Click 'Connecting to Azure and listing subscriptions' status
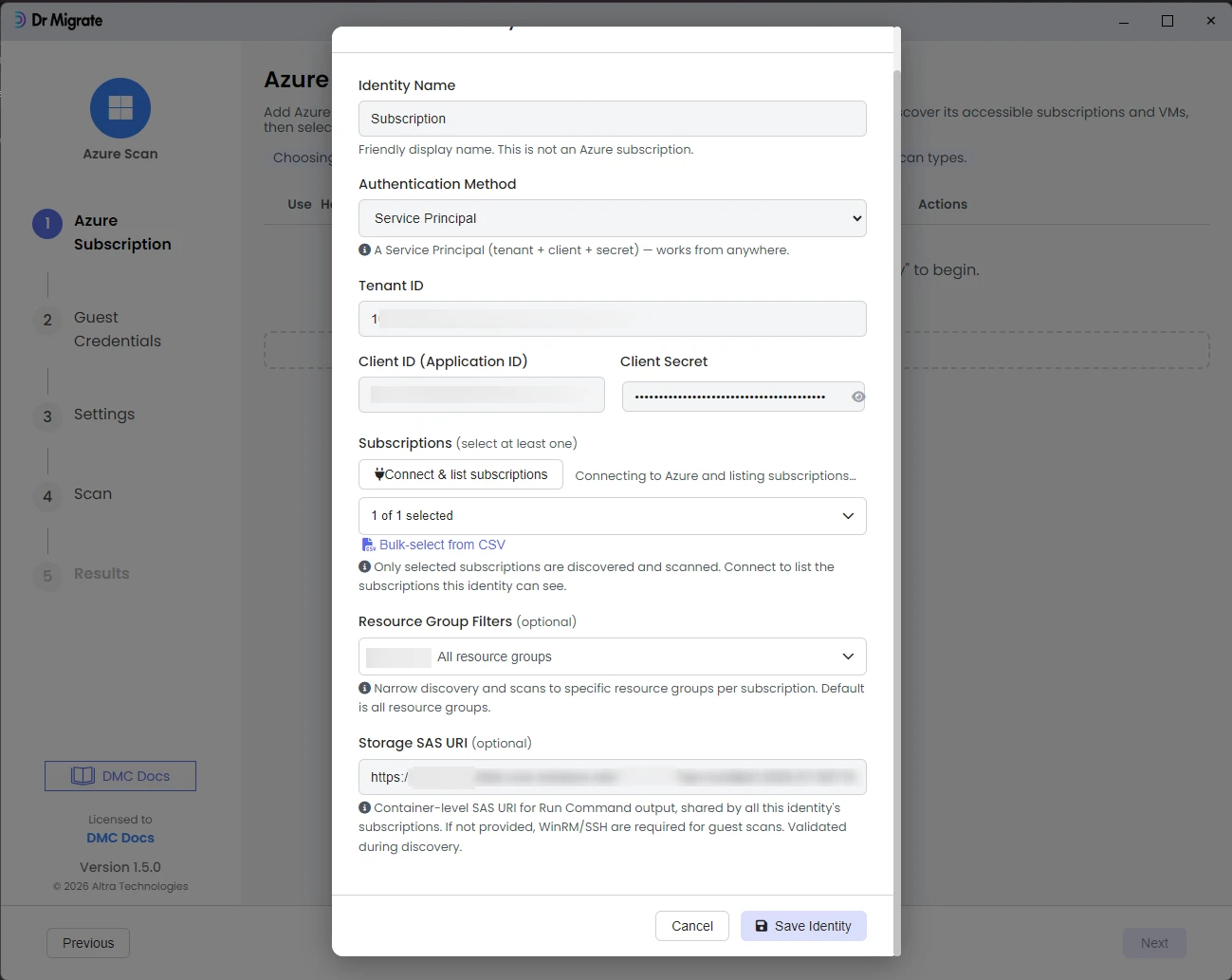The width and height of the screenshot is (1232, 980). pyautogui.click(x=715, y=475)
